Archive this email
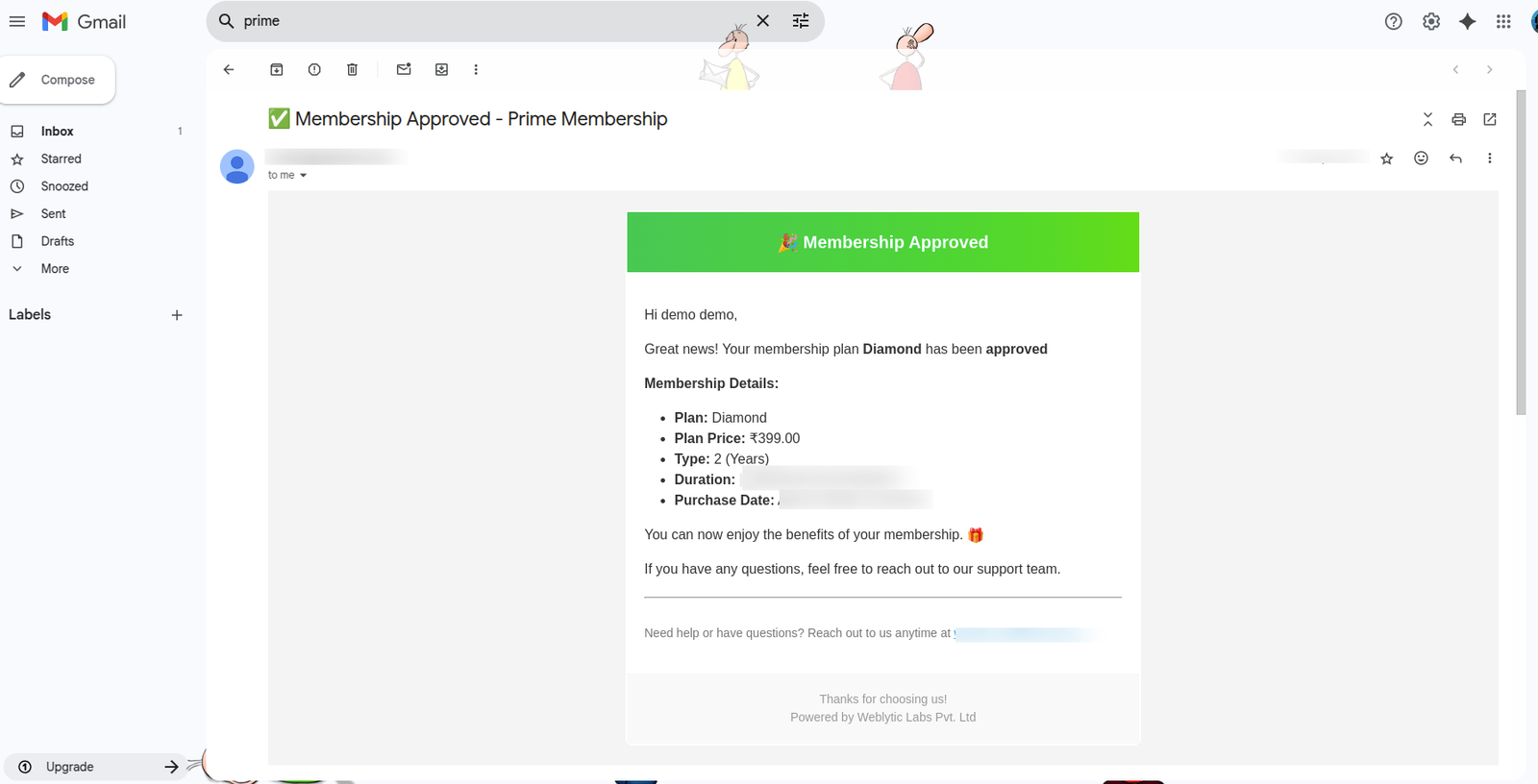 pos(276,69)
